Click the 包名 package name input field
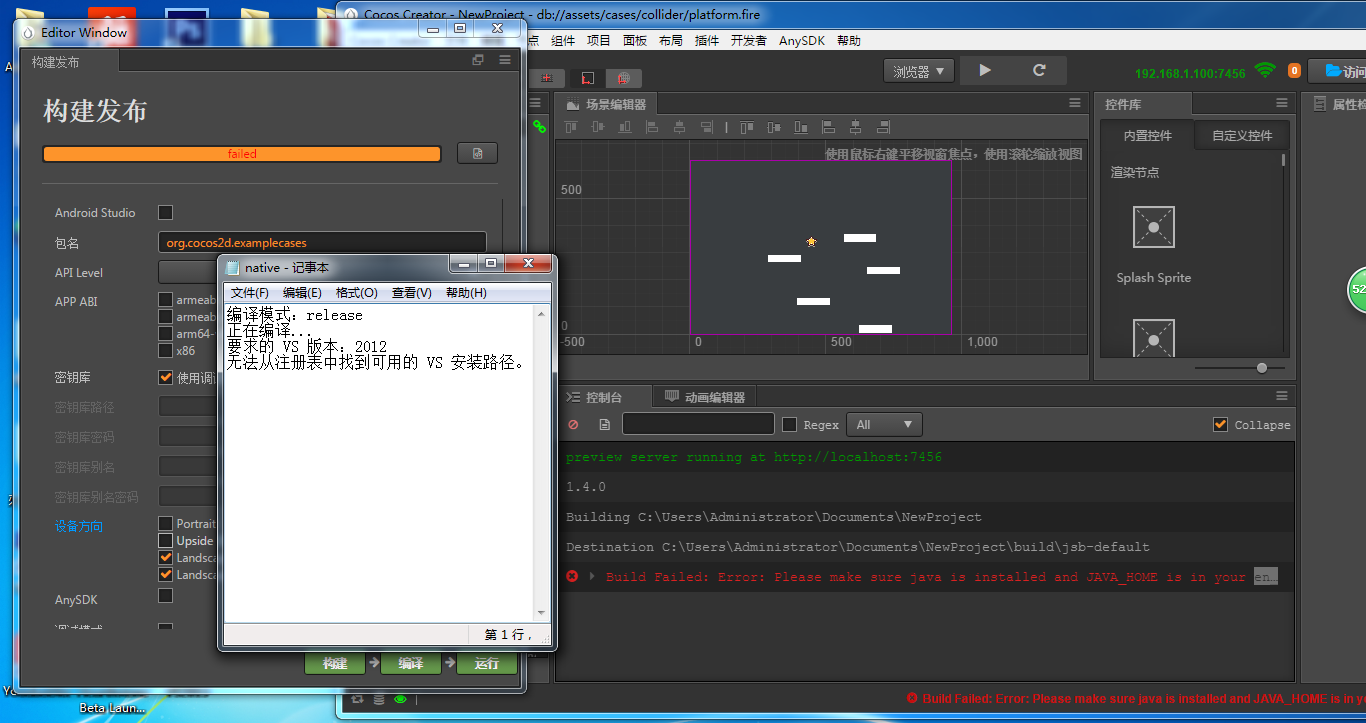Screen dimensions: 1366x723 coord(322,242)
